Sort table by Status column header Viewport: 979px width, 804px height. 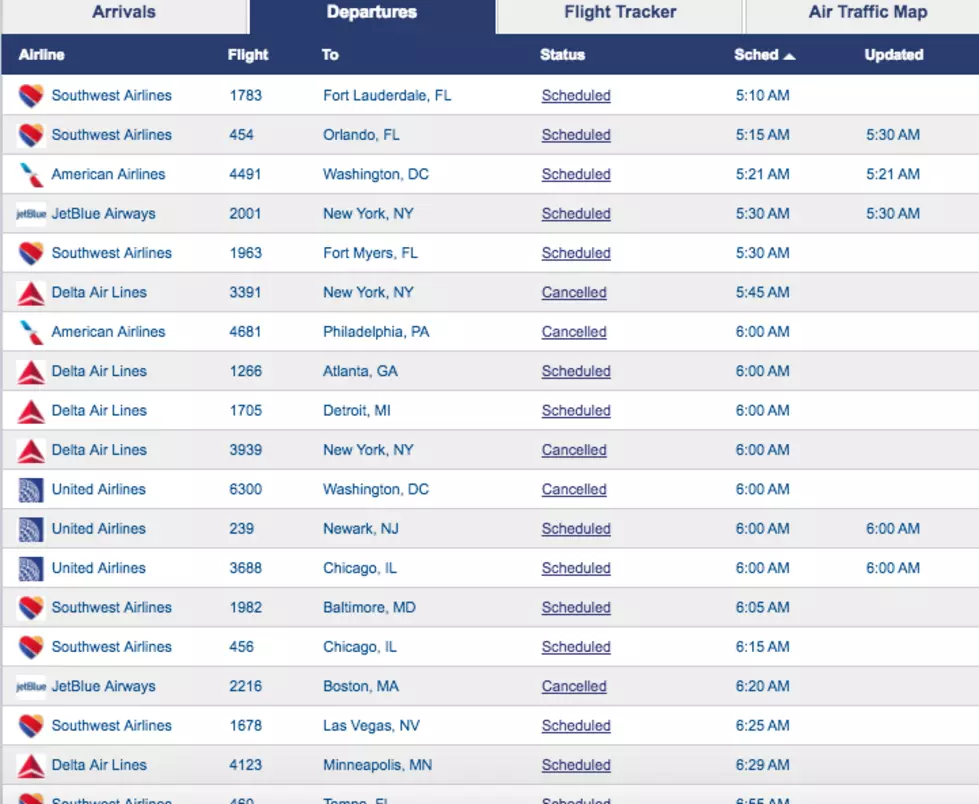562,55
